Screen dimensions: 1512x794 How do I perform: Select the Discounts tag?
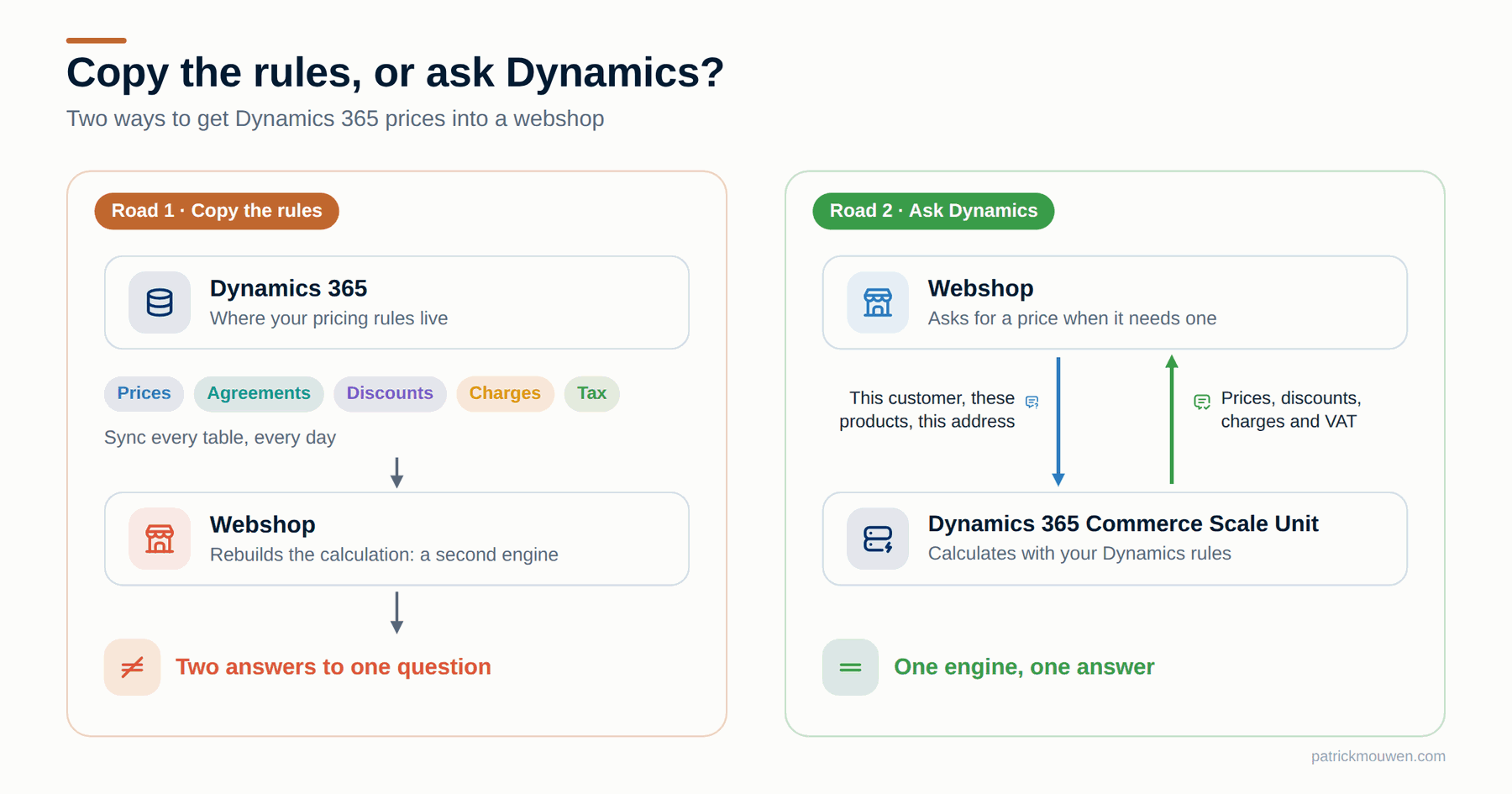[x=390, y=393]
